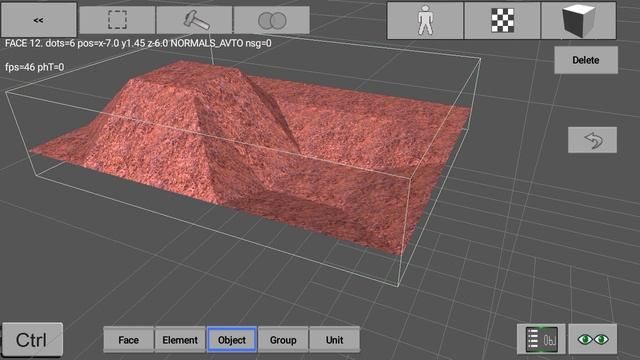Click the fps=46 phT=0 readout
Viewport: 640px width, 360px height.
pos(35,67)
